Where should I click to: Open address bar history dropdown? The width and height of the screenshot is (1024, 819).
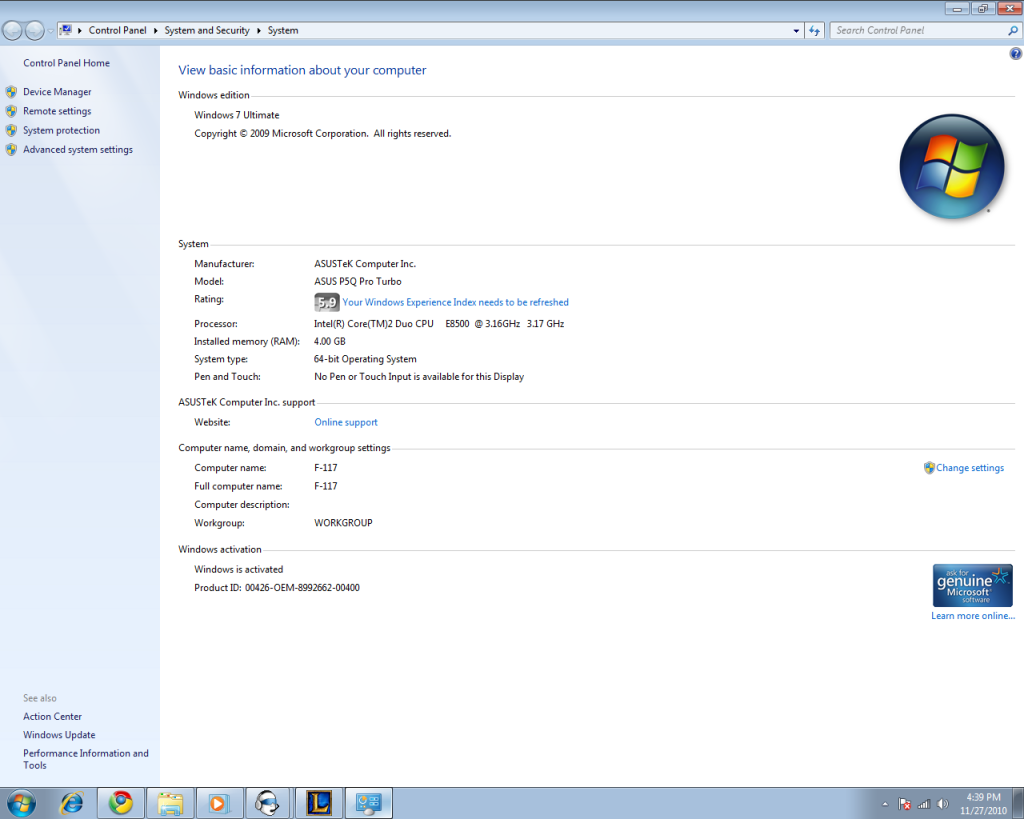pos(796,31)
